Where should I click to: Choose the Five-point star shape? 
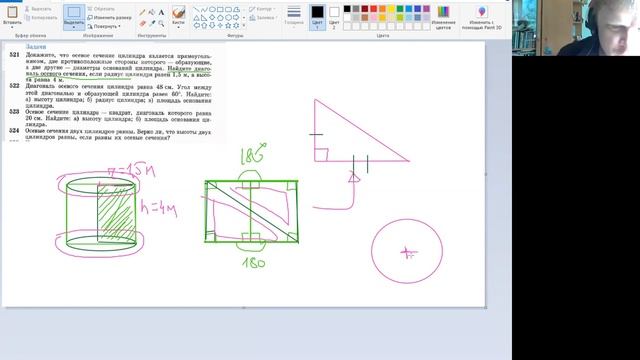(x=228, y=26)
